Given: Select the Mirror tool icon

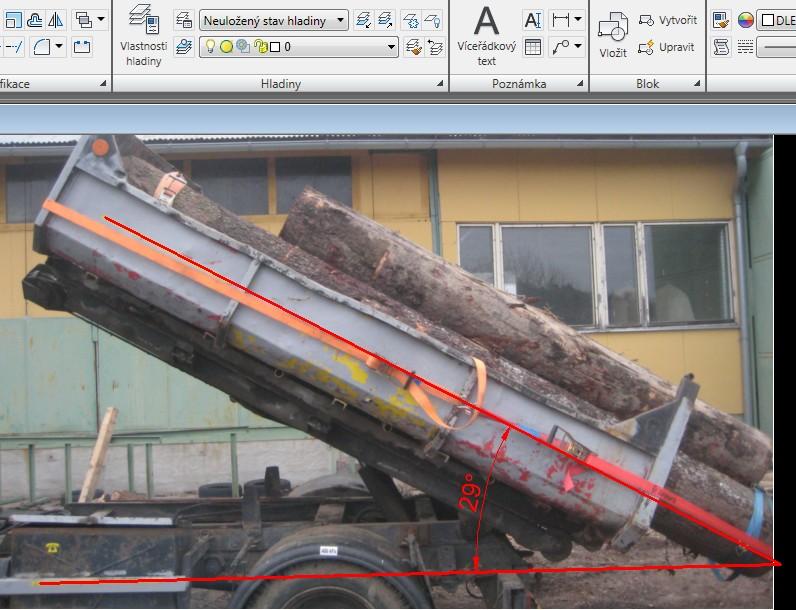Looking at the screenshot, I should pyautogui.click(x=56, y=20).
